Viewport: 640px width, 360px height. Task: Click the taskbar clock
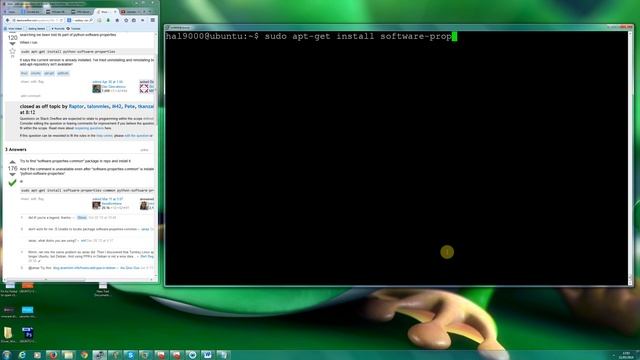pos(627,355)
